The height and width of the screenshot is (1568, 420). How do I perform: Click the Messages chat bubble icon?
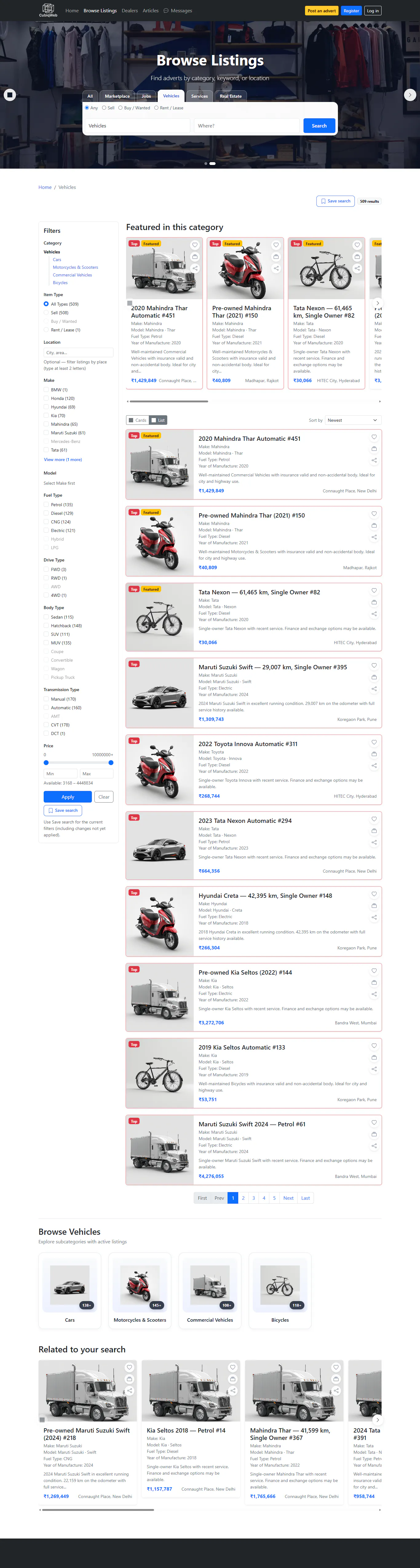coord(166,10)
